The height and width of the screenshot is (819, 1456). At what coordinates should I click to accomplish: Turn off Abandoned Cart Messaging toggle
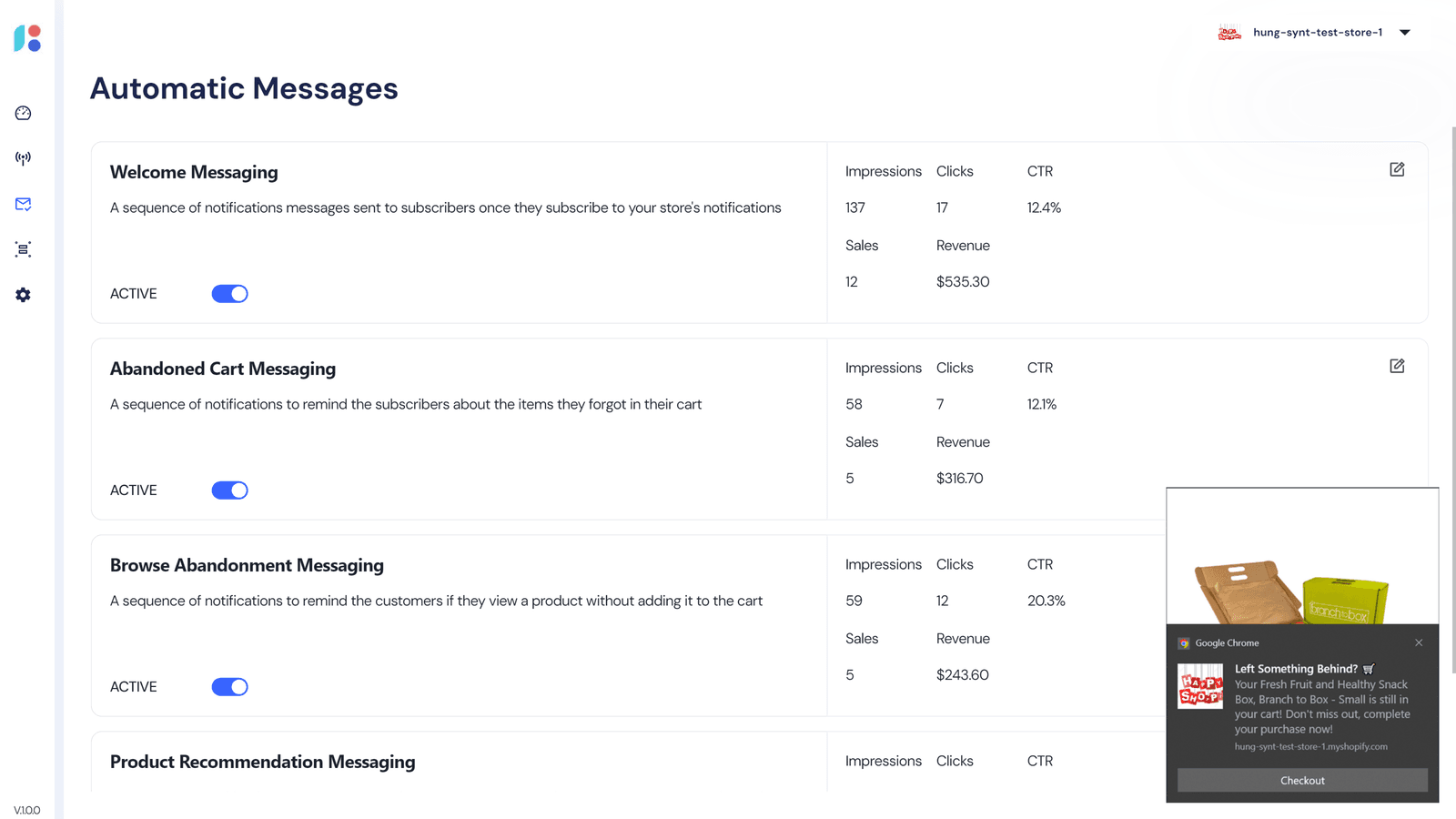pyautogui.click(x=230, y=490)
